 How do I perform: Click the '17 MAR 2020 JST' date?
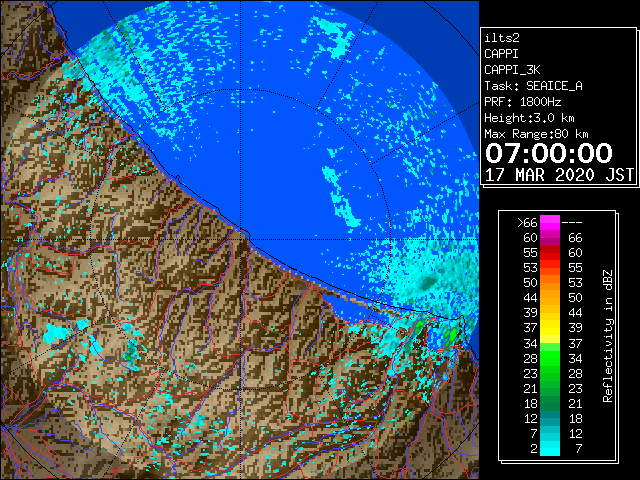[559, 175]
